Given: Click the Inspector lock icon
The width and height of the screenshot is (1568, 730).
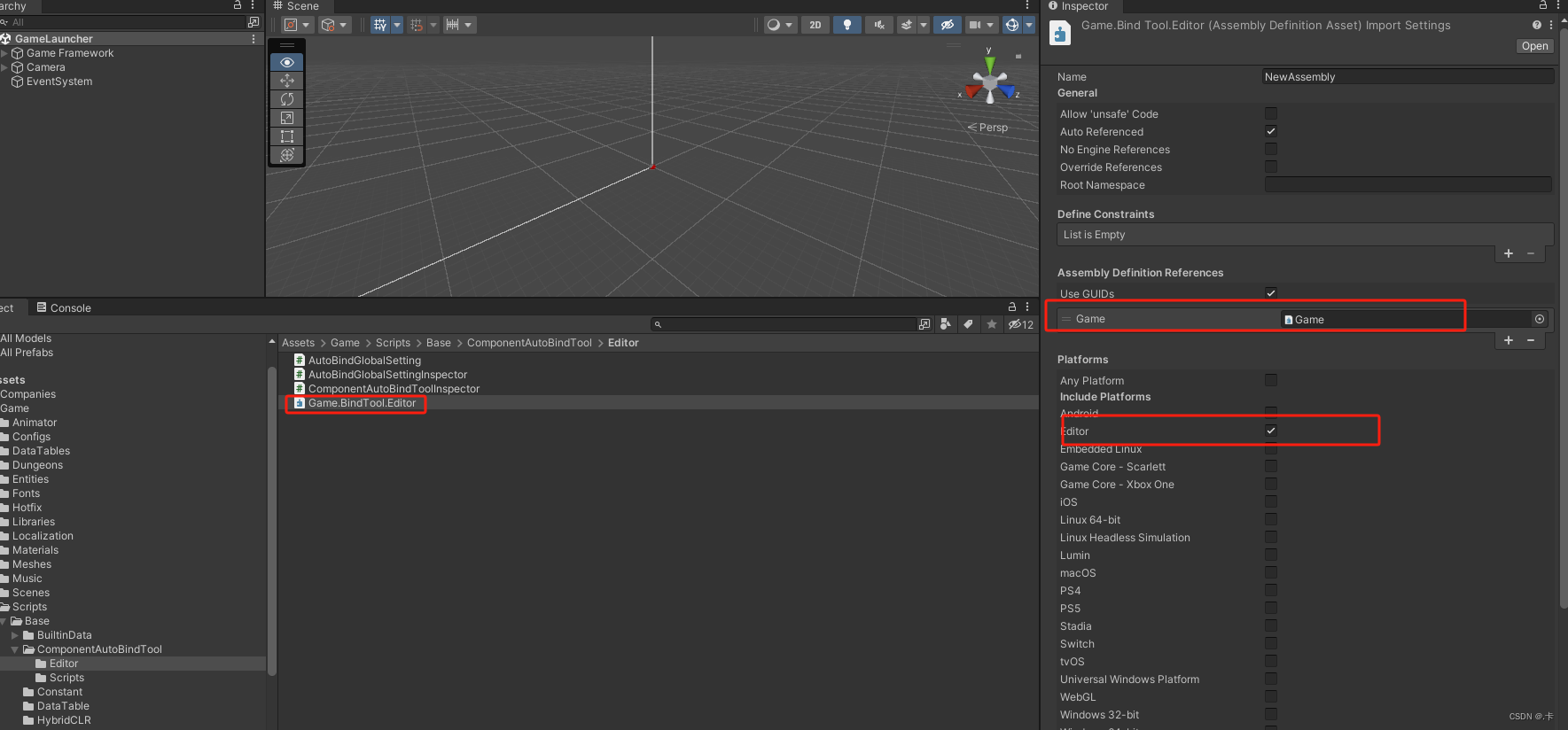Looking at the screenshot, I should (x=1543, y=5).
